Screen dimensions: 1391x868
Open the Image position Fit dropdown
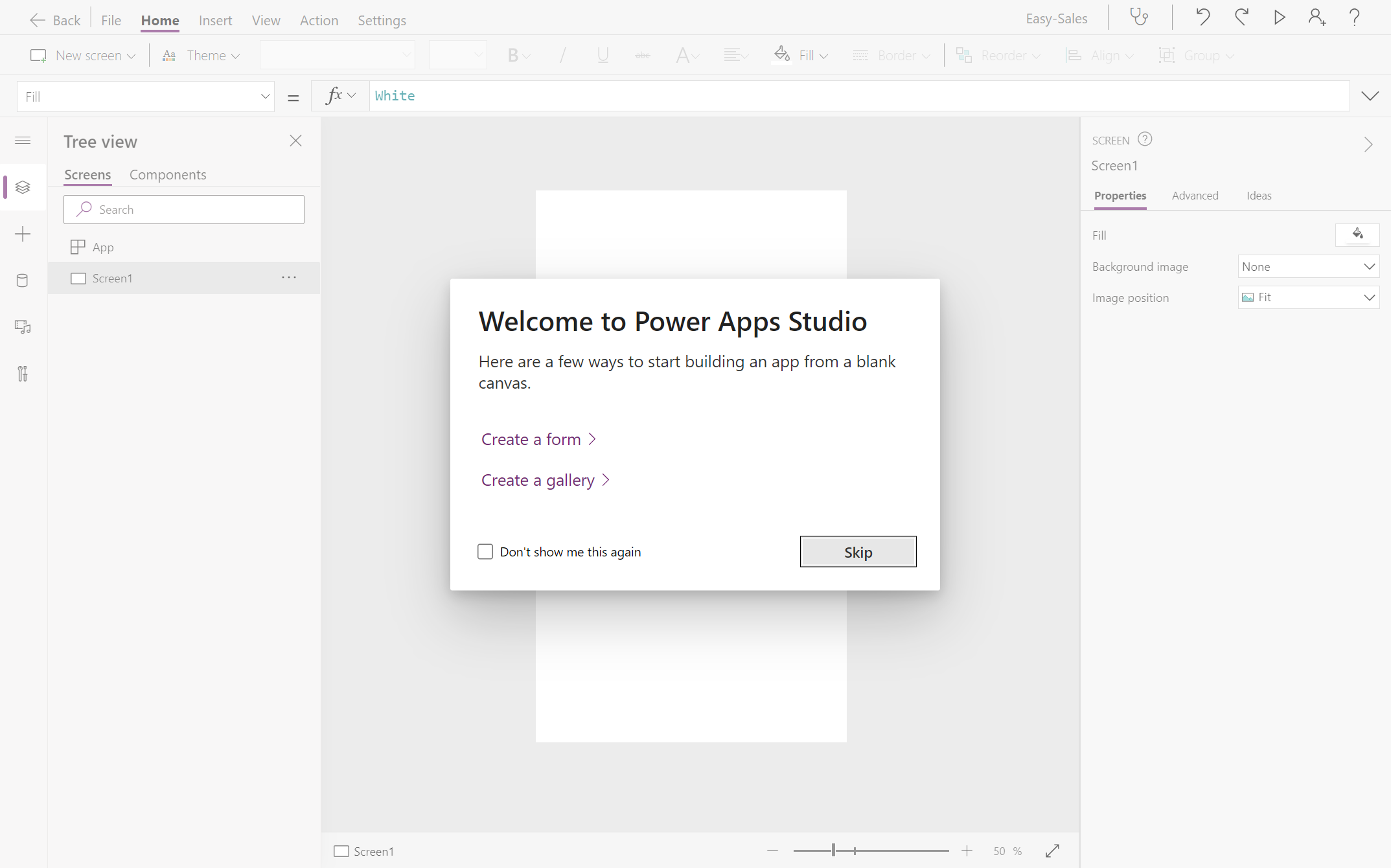click(1308, 298)
